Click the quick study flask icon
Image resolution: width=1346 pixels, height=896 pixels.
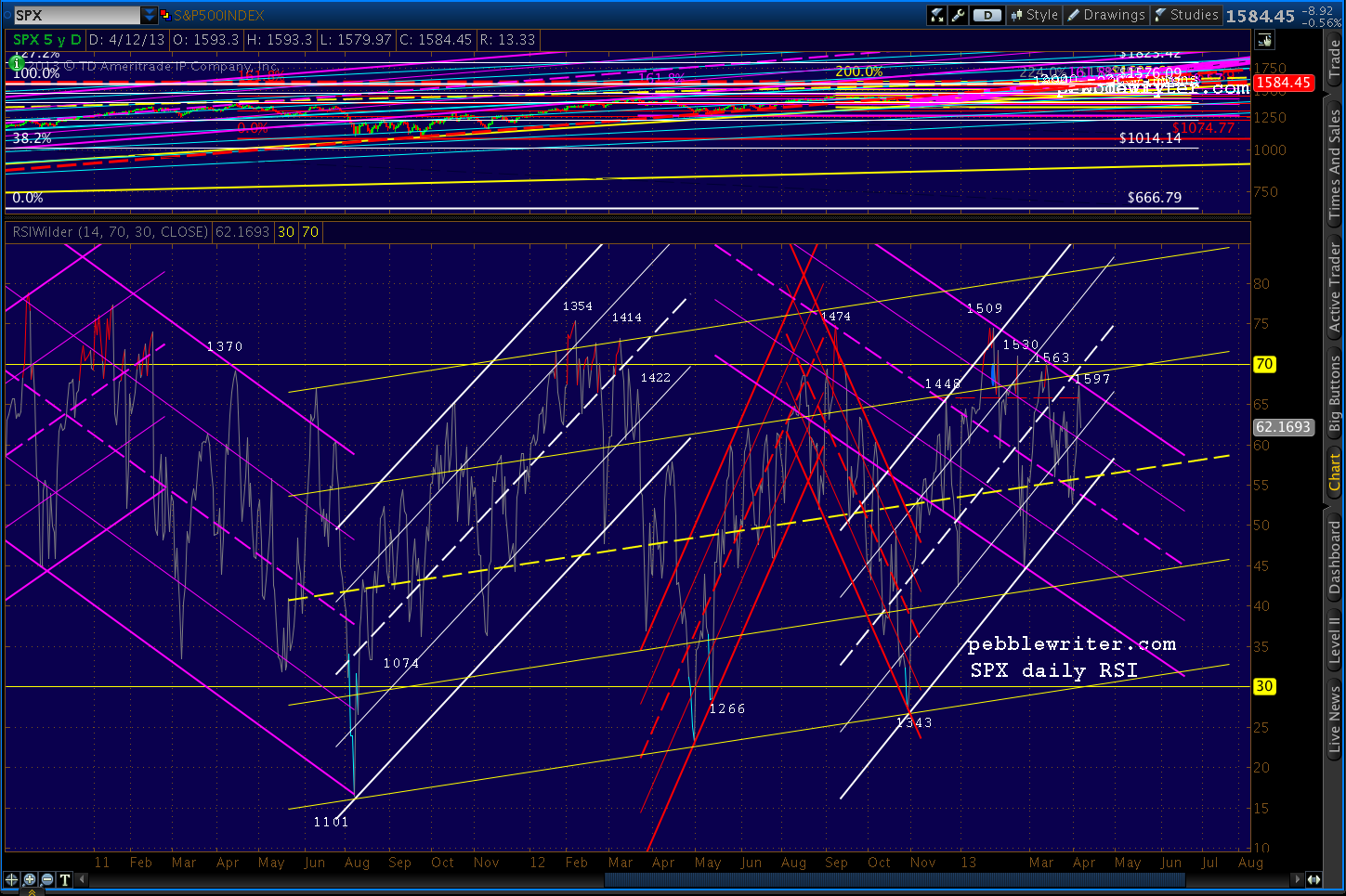tap(937, 15)
